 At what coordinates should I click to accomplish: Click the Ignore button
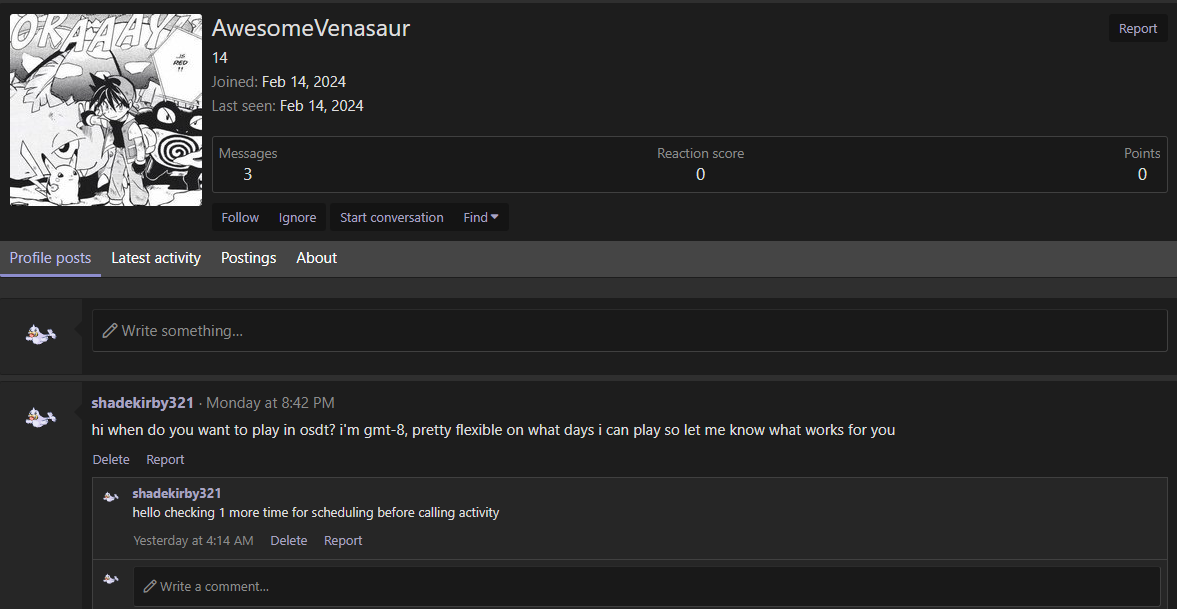[297, 217]
